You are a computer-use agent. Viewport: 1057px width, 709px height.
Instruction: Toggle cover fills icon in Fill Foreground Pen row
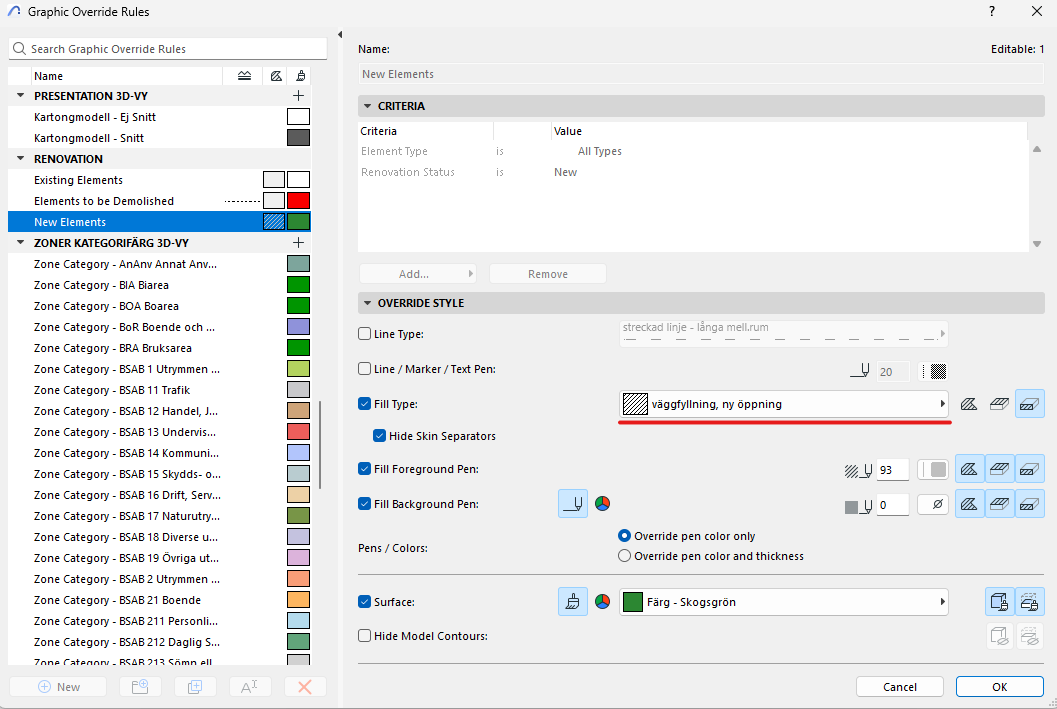click(999, 470)
